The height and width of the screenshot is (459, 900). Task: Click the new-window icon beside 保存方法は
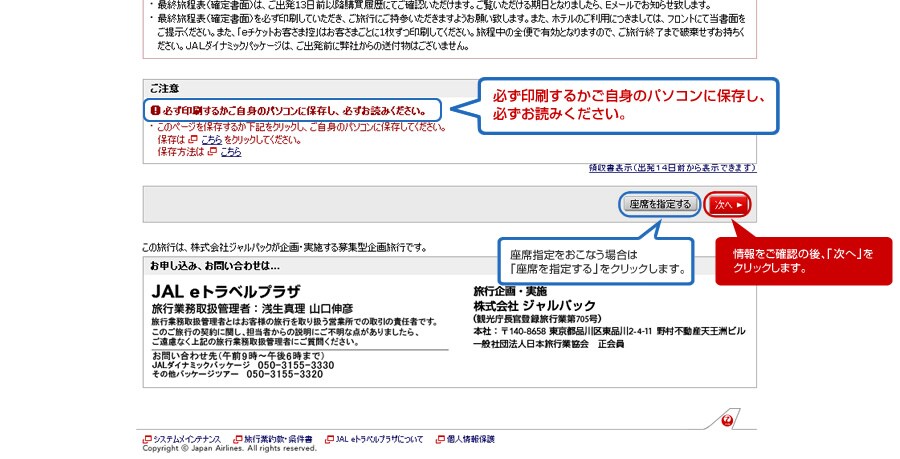coord(213,152)
